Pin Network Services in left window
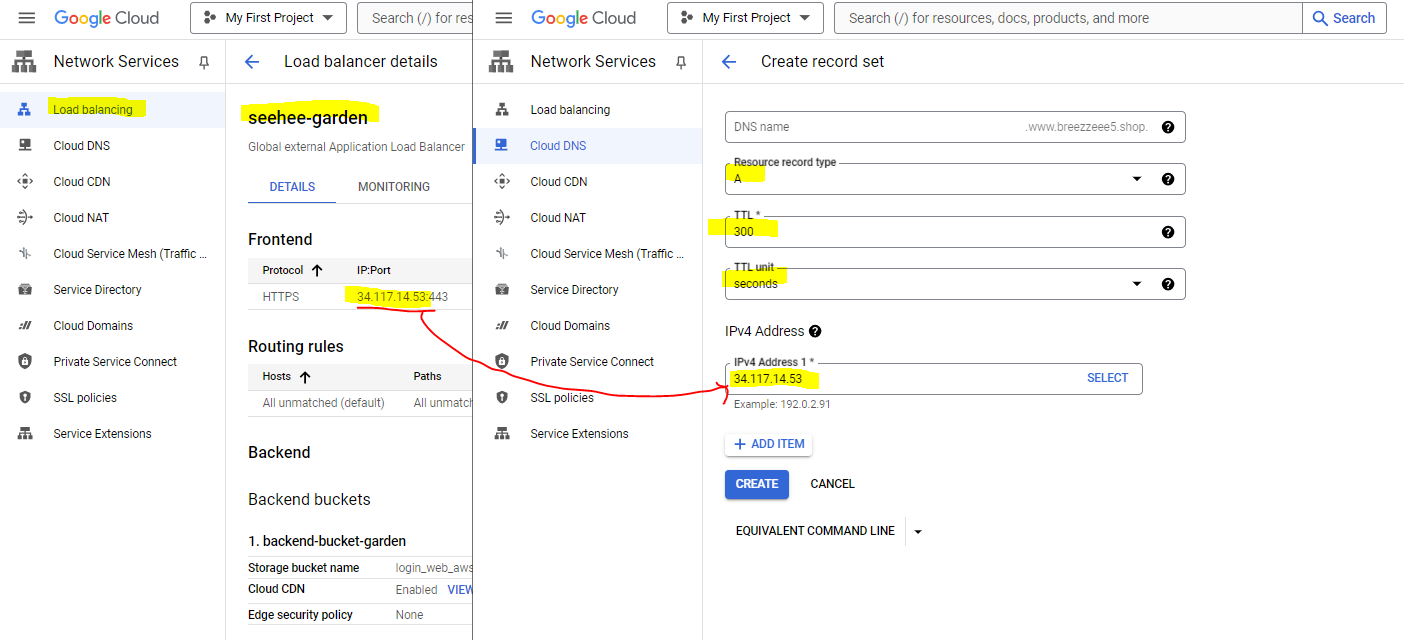Image resolution: width=1404 pixels, height=640 pixels. (204, 62)
